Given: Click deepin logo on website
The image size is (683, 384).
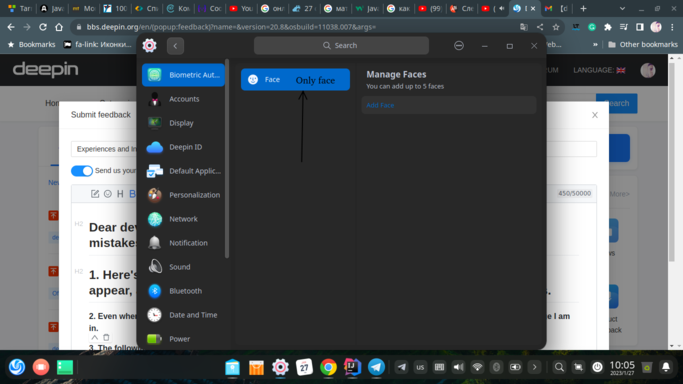Looking at the screenshot, I should point(45,70).
